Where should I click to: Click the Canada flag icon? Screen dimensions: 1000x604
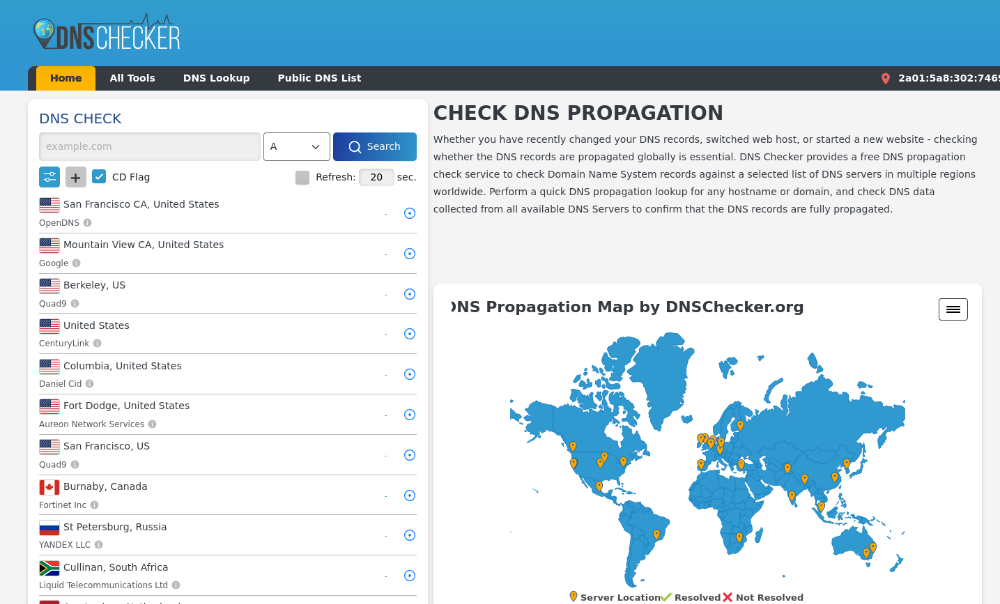(49, 487)
